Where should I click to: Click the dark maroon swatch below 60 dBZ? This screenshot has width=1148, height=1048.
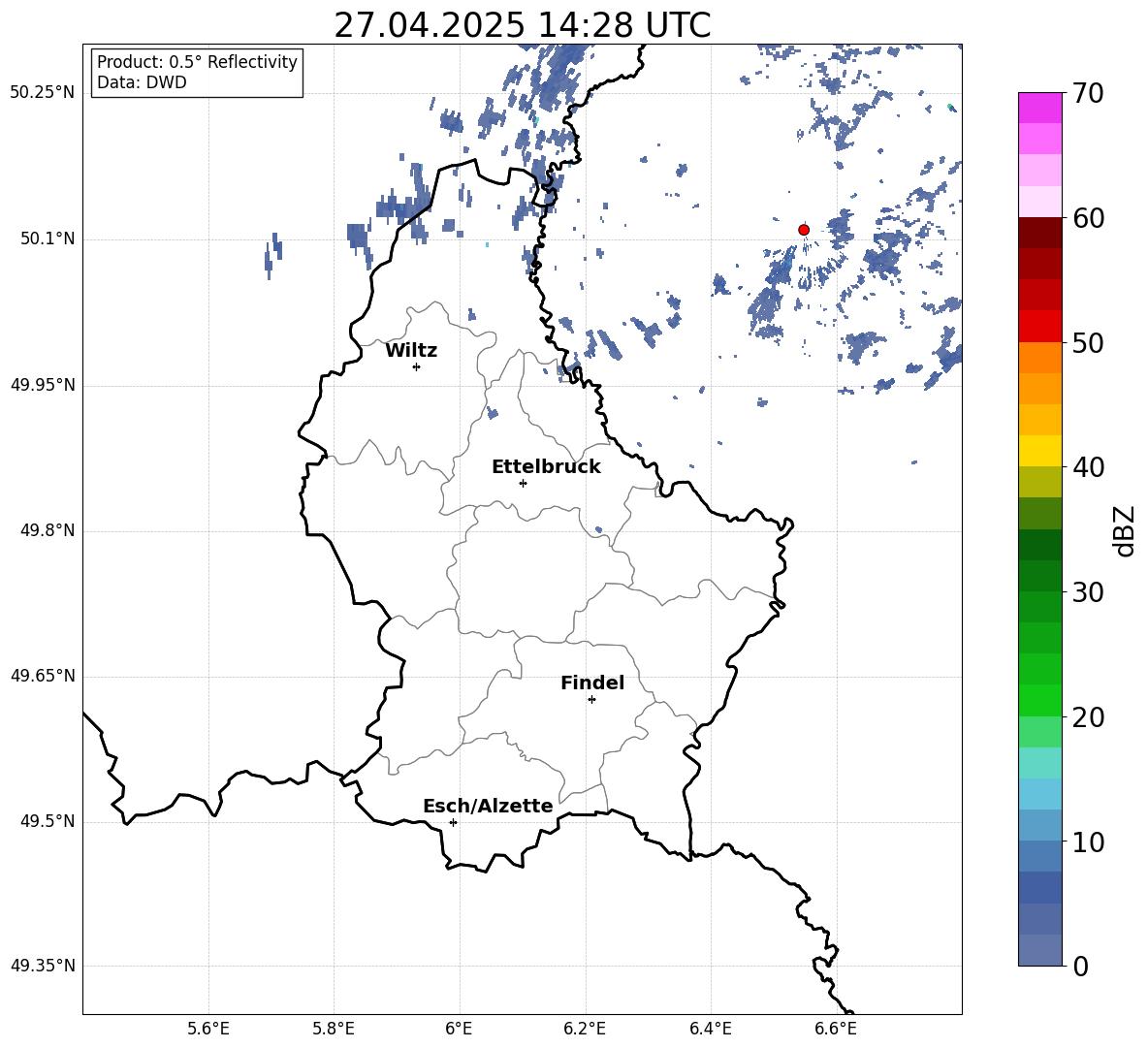(1040, 233)
